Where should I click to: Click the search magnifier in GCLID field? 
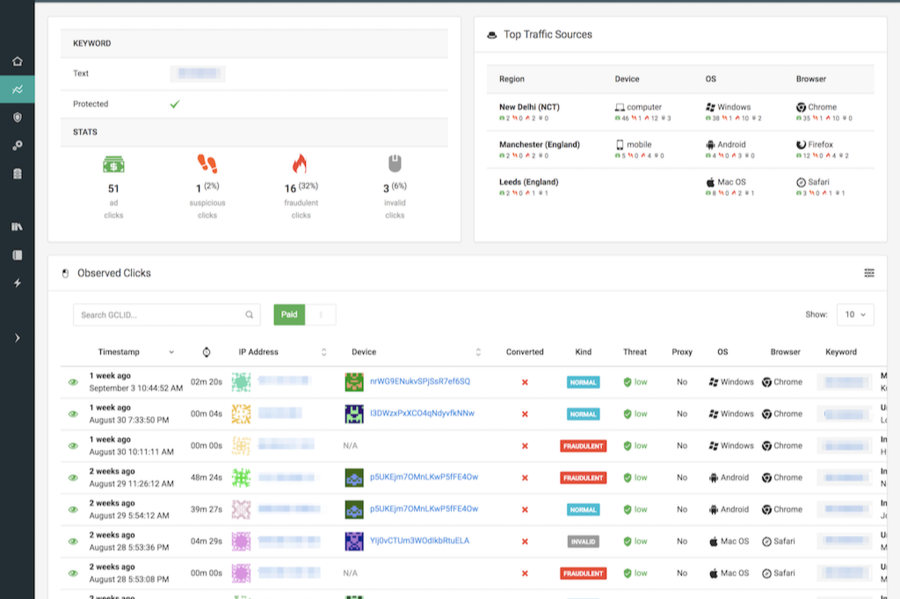coord(249,315)
